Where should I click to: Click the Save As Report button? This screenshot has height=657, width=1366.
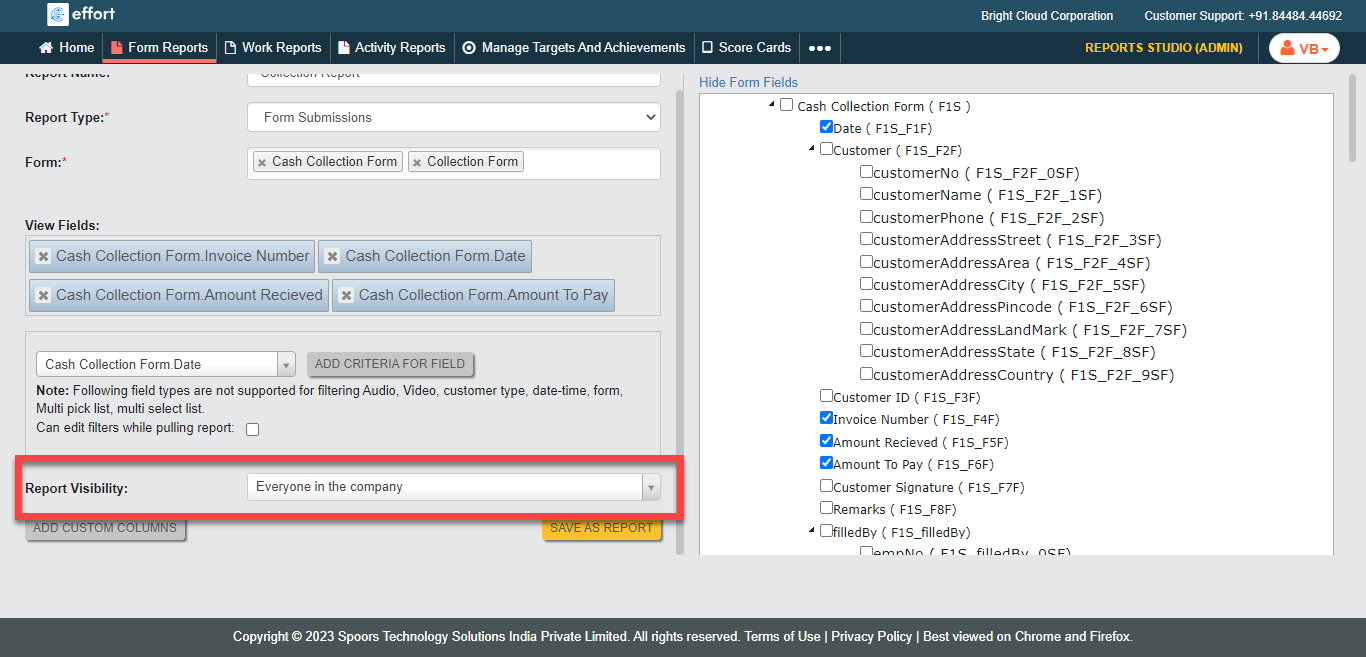[x=601, y=528]
